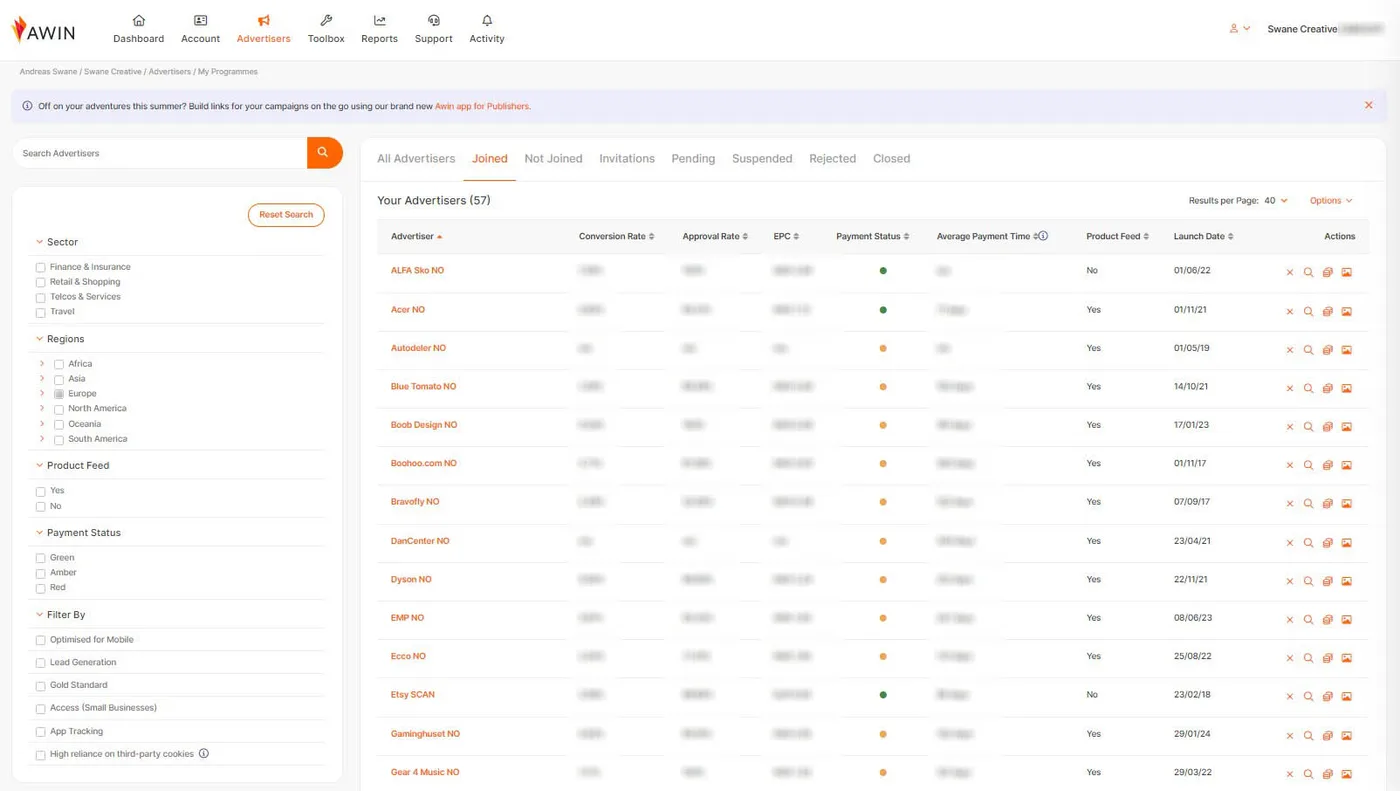This screenshot has width=1400, height=791.
Task: Sort by the Conversion Rate column header
Action: (x=616, y=237)
